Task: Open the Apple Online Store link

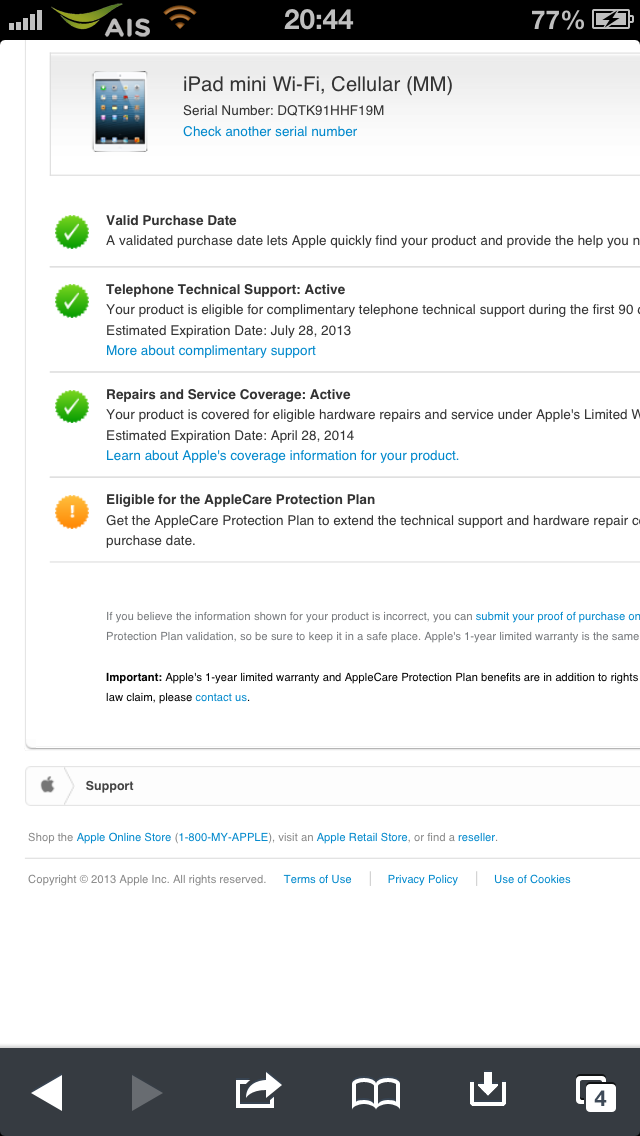Action: click(124, 837)
